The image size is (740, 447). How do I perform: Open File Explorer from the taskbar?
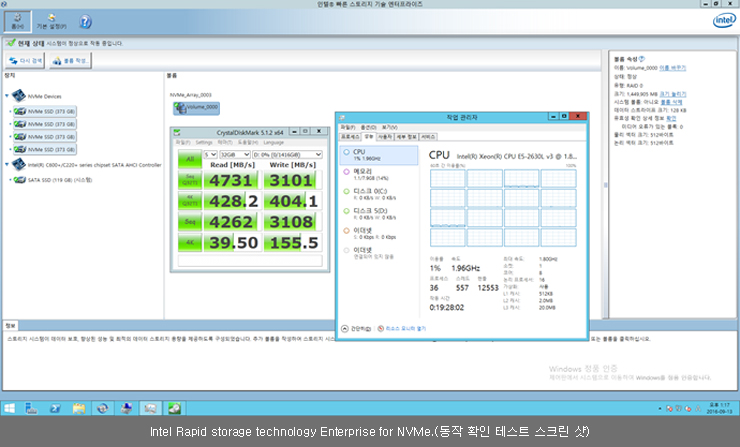click(x=79, y=408)
